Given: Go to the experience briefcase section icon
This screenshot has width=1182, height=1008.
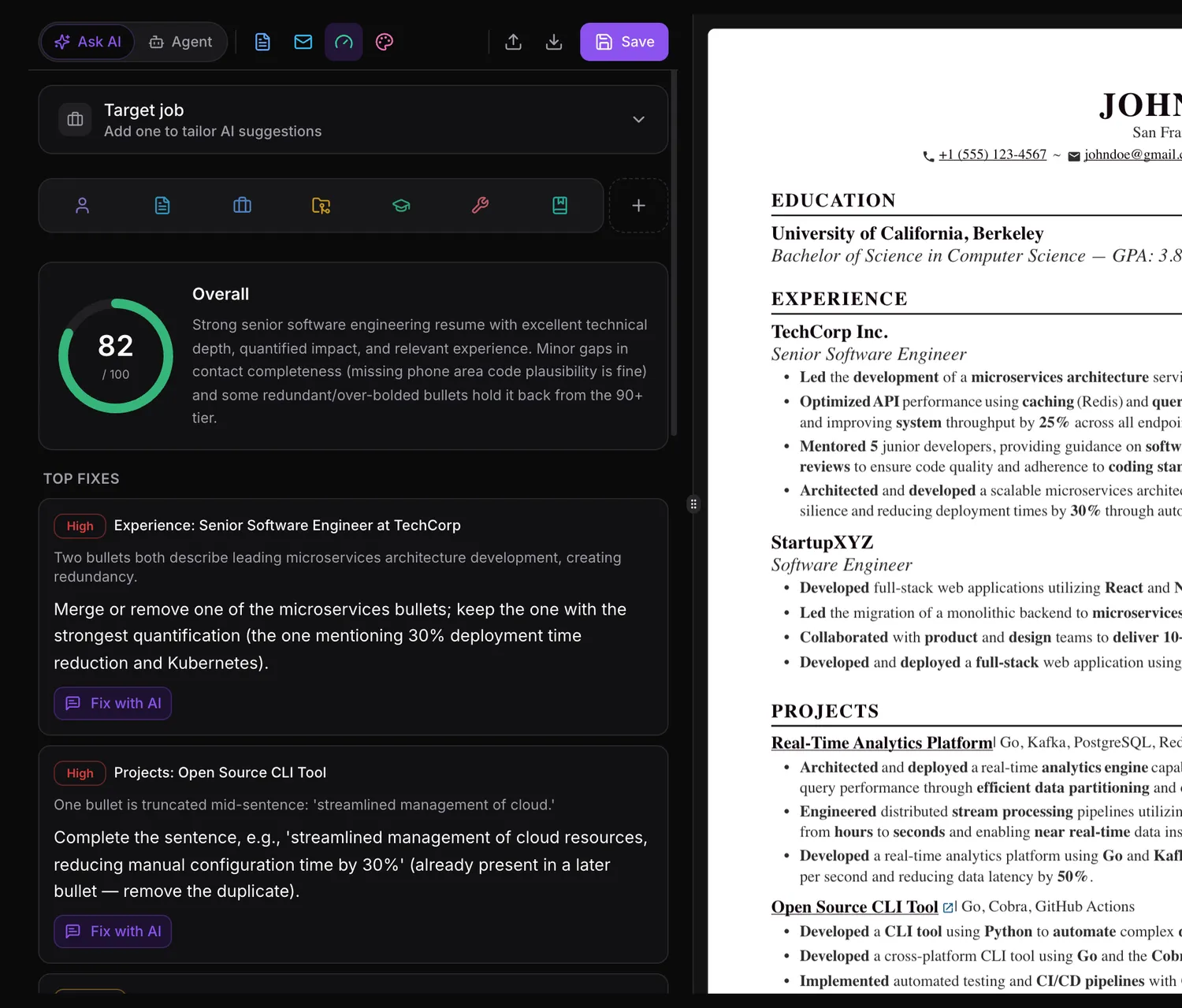Looking at the screenshot, I should [x=242, y=206].
